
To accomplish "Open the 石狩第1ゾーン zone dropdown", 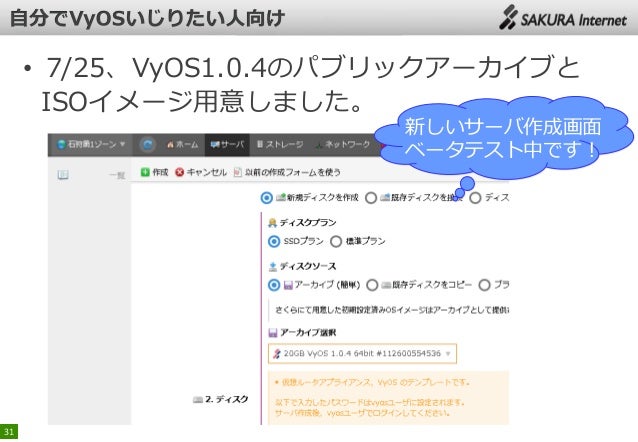I will [91, 144].
